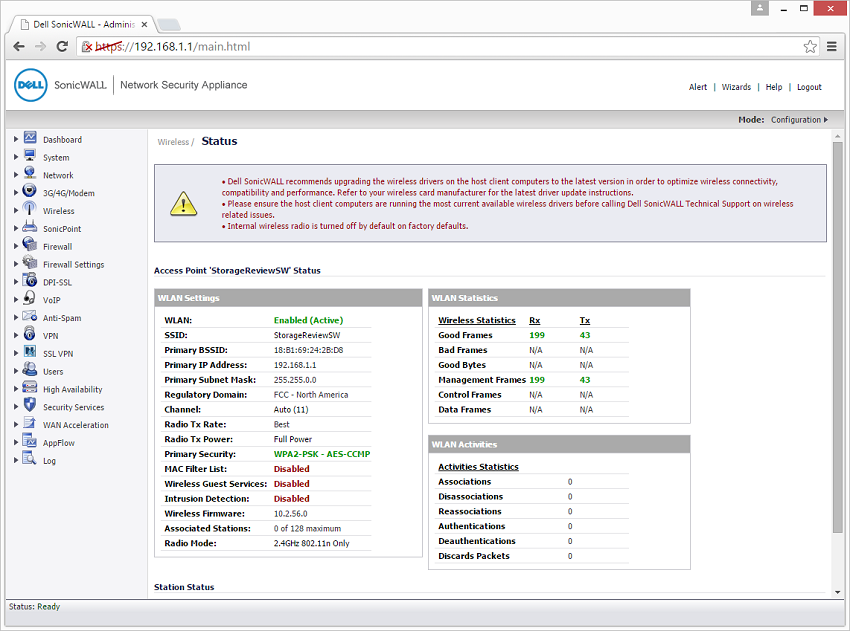Open the Security Services shield icon
850x631 pixels.
tap(30, 405)
